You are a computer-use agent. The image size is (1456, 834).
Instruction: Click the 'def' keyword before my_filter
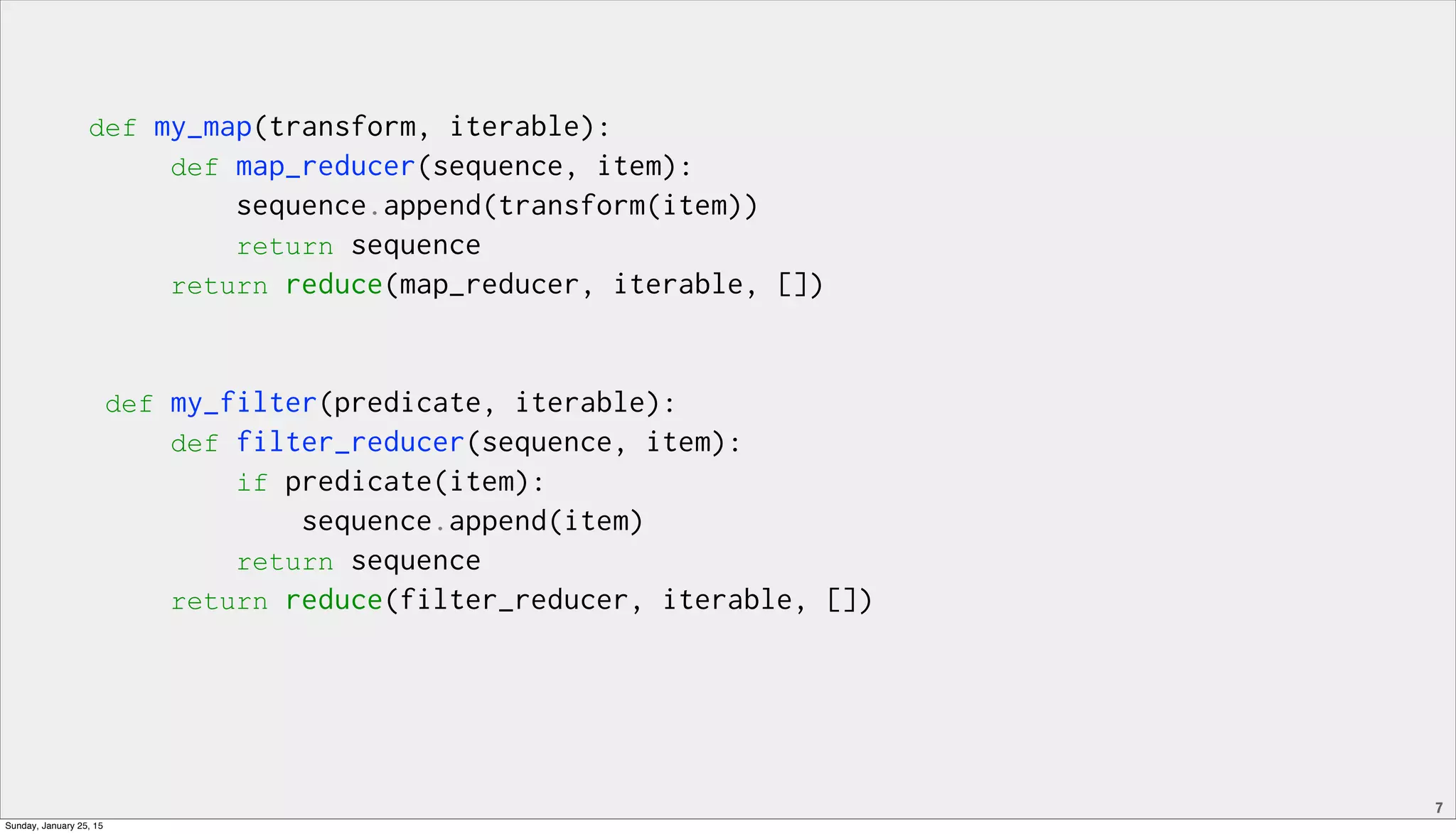[x=129, y=405]
